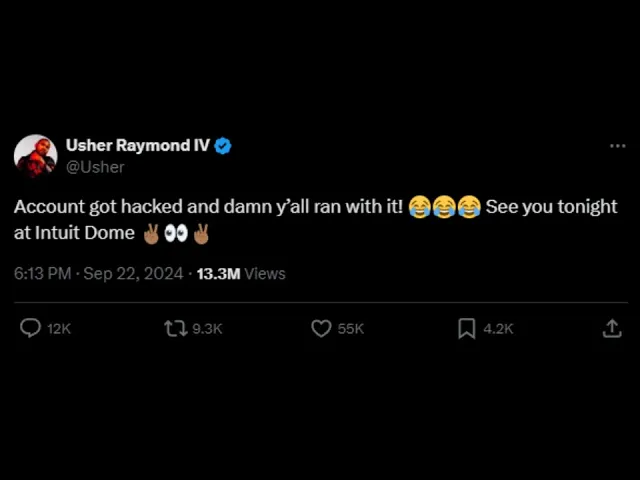Click the Usher Raymond IV display name
Viewport: 640px width, 480px height.
click(x=137, y=145)
